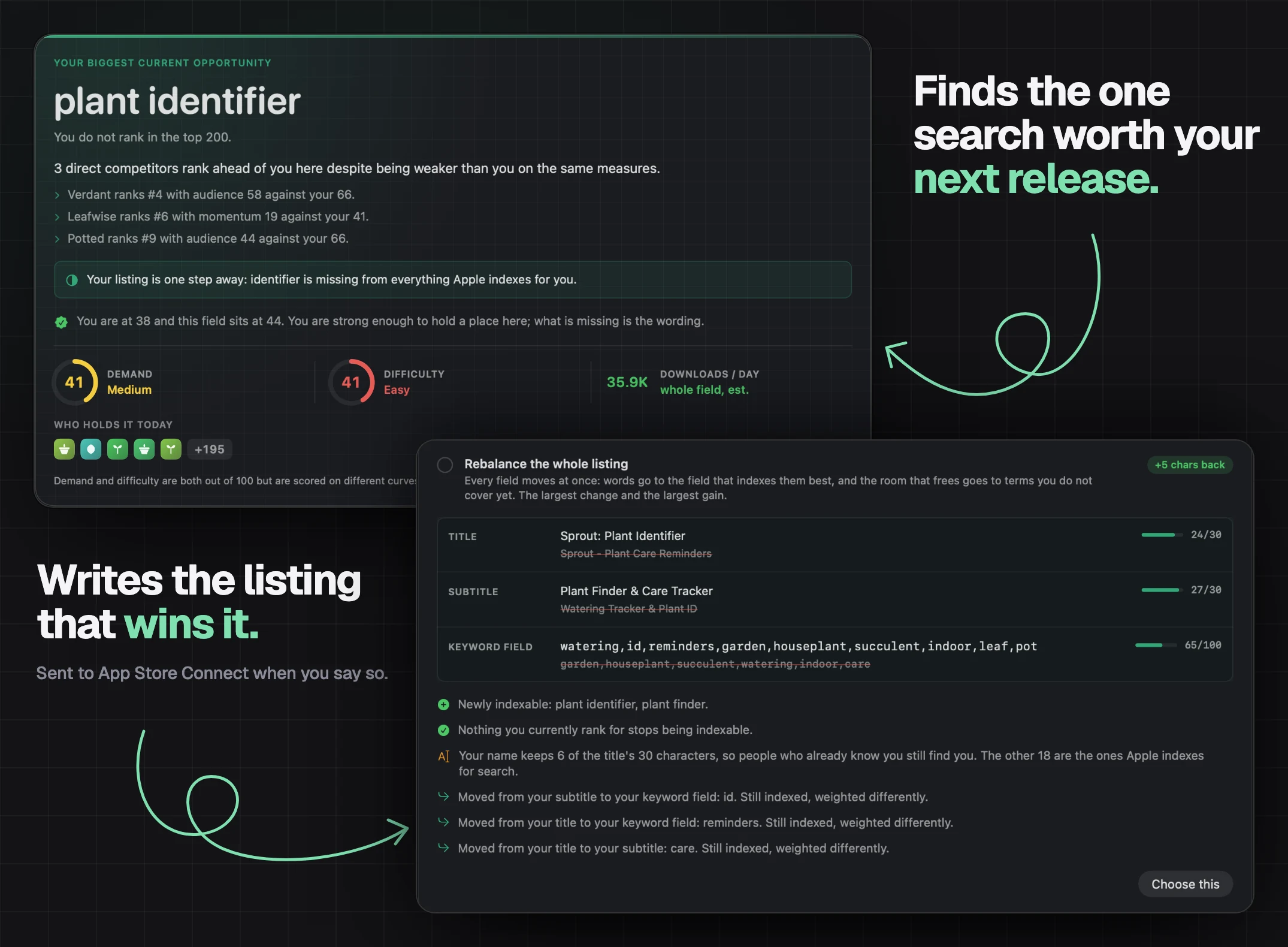Click the half-circle icon in the listing banner
The height and width of the screenshot is (947, 1288).
(72, 280)
